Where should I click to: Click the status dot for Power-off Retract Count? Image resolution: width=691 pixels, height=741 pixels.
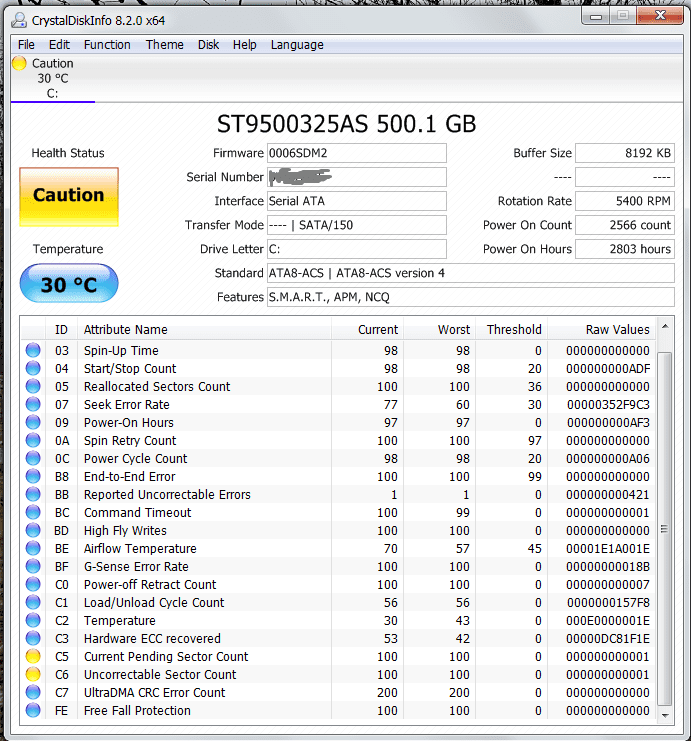tap(33, 584)
